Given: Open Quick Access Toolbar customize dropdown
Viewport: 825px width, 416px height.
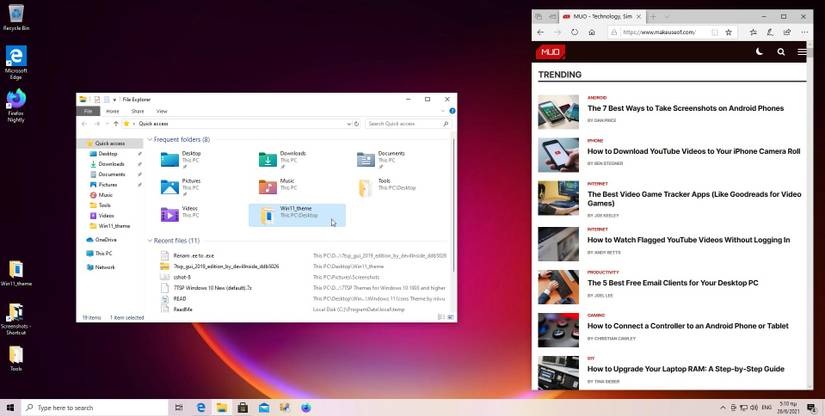Looking at the screenshot, I should [115, 99].
